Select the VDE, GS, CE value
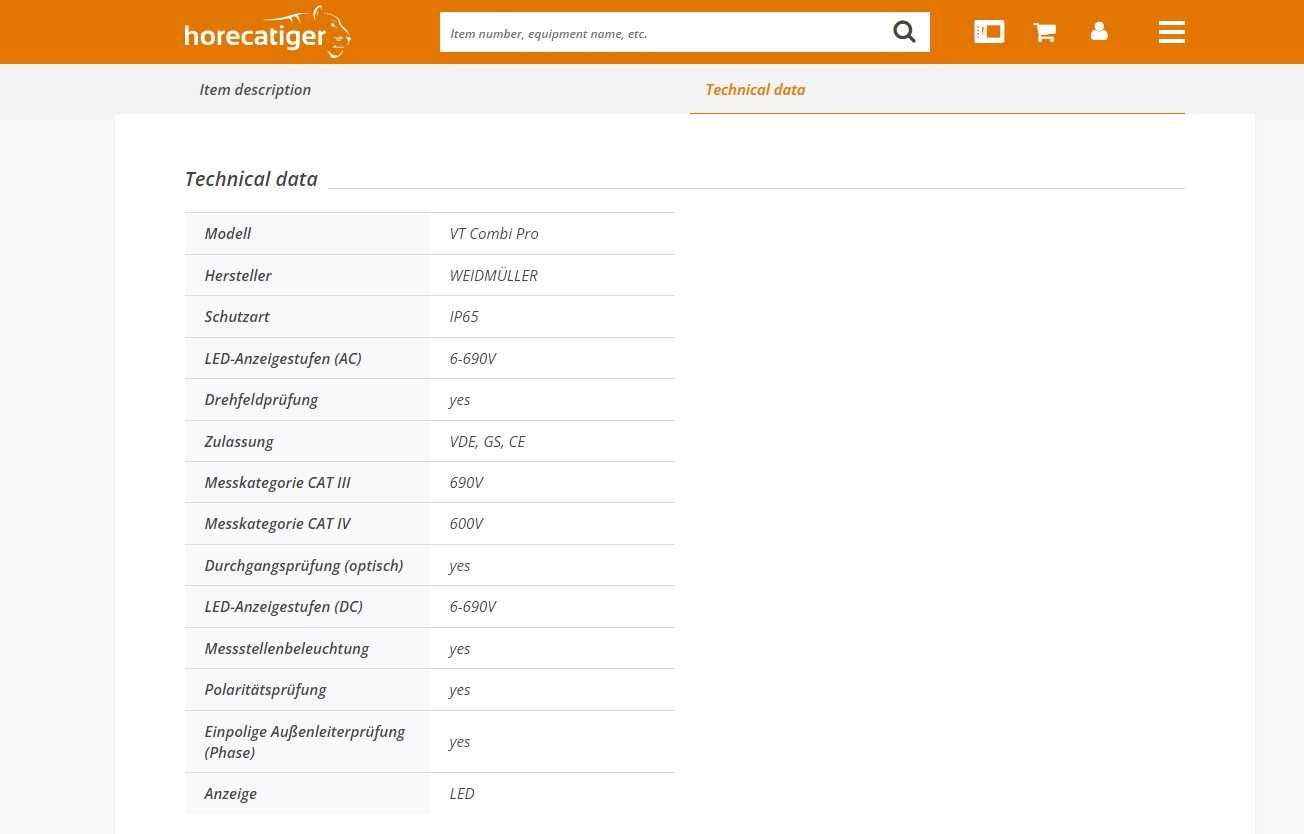The width and height of the screenshot is (1304, 834). (x=487, y=441)
